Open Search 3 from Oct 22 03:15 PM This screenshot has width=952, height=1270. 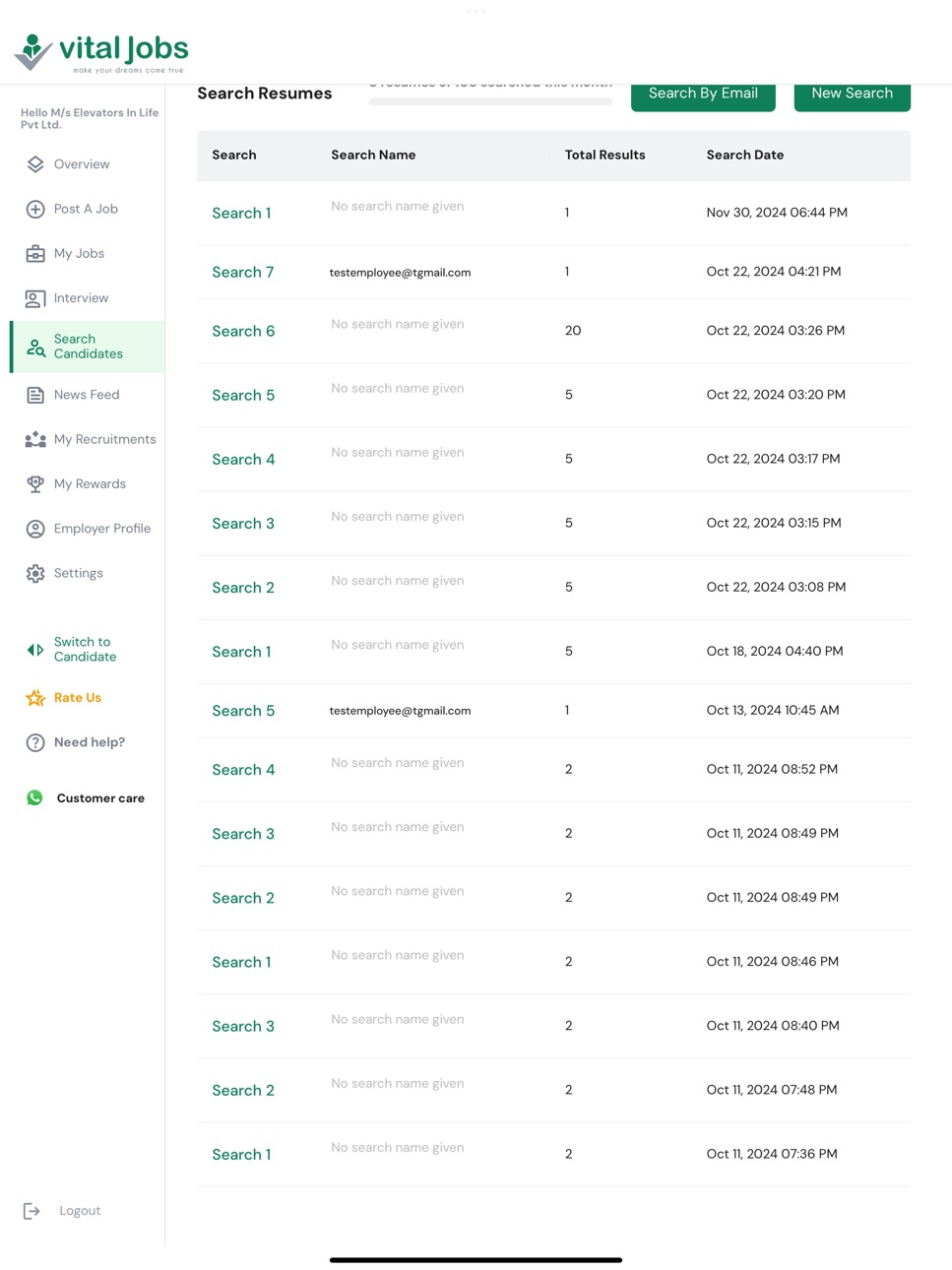pos(243,524)
